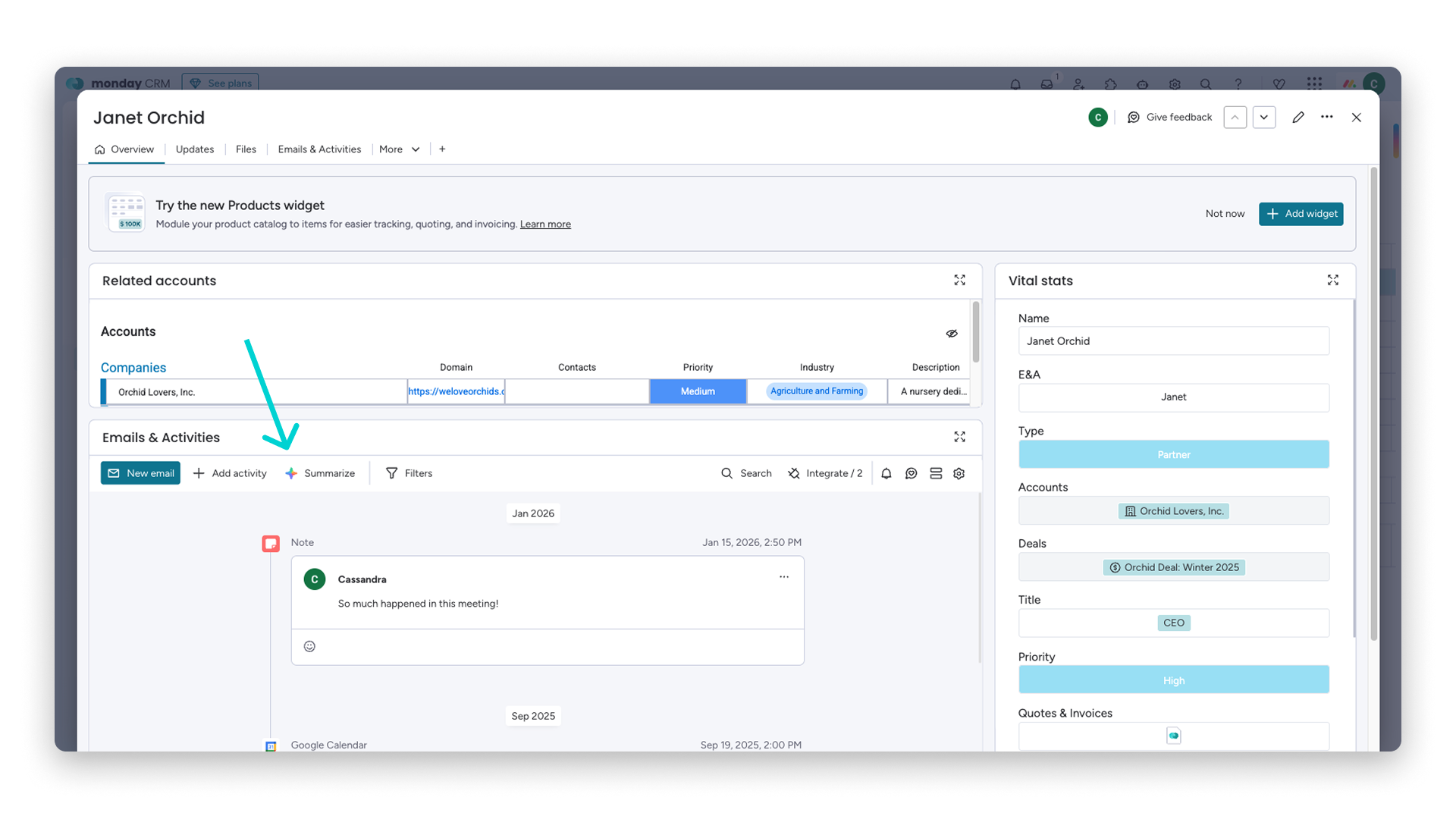Search within Emails & Activities
Screen dimensions: 1456x819
746,473
